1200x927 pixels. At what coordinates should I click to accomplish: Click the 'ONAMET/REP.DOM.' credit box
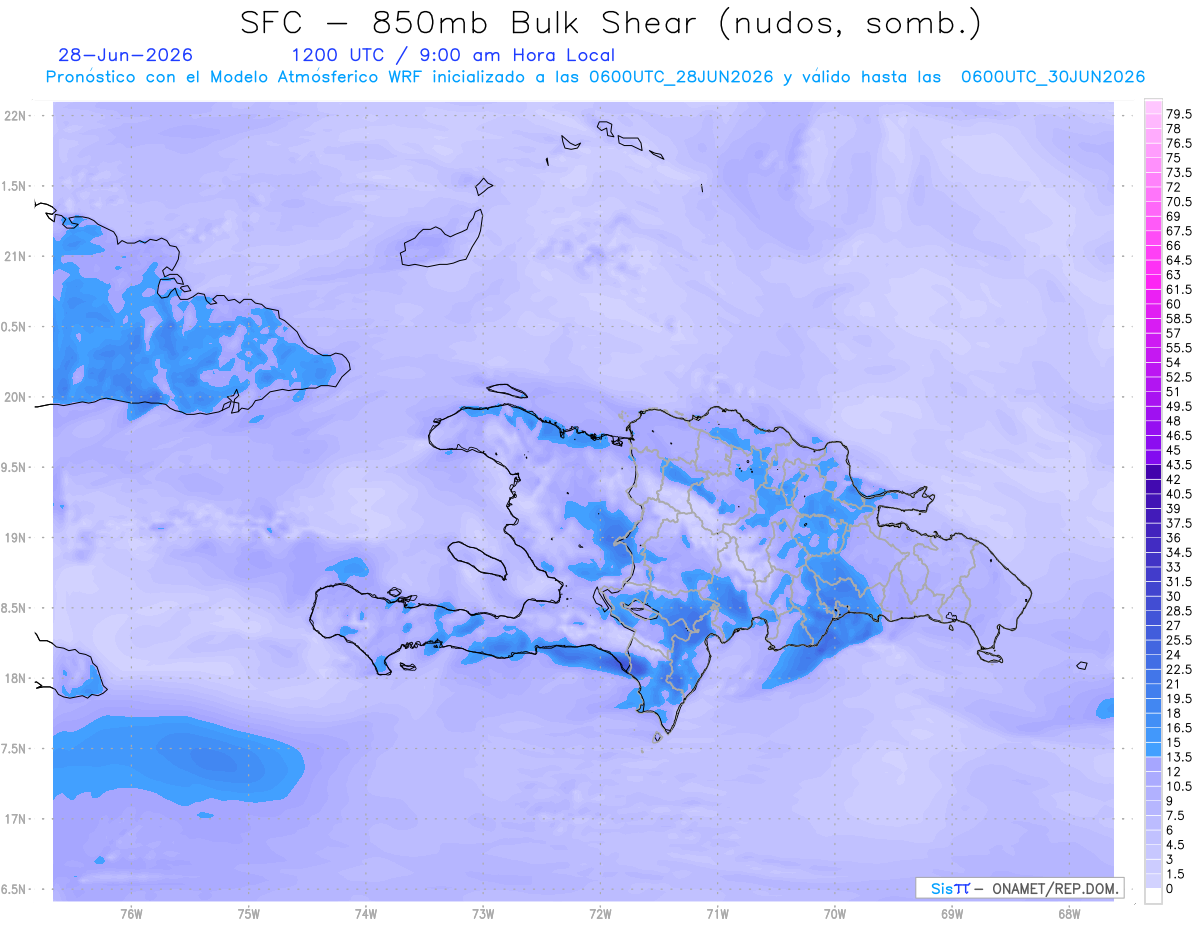click(x=1019, y=888)
